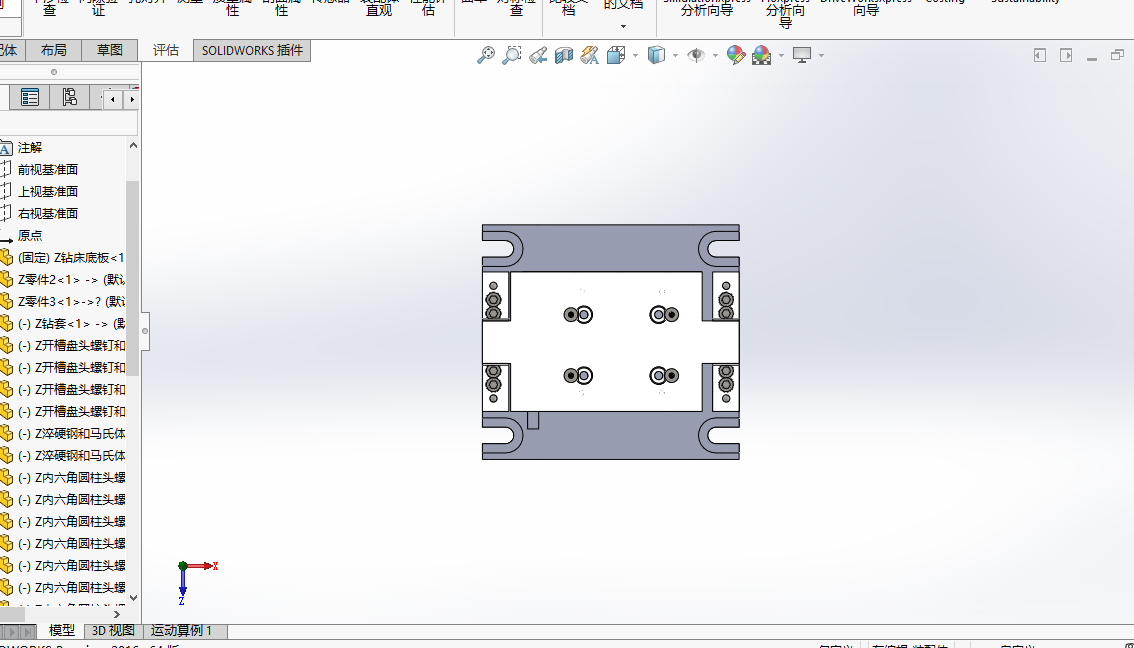Click the Apply Scene icon
Viewport: 1134px width, 648px height.
tap(762, 55)
